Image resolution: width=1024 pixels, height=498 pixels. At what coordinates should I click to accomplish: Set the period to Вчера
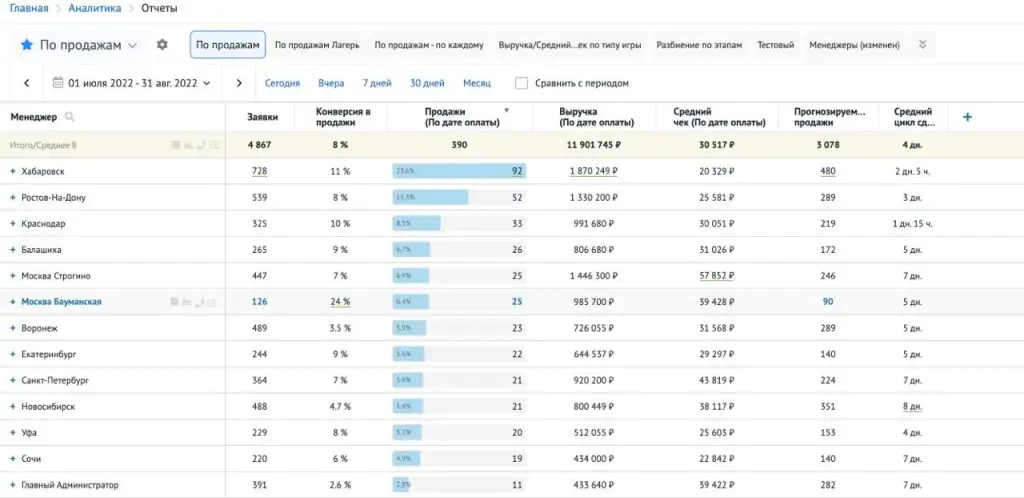(x=331, y=83)
